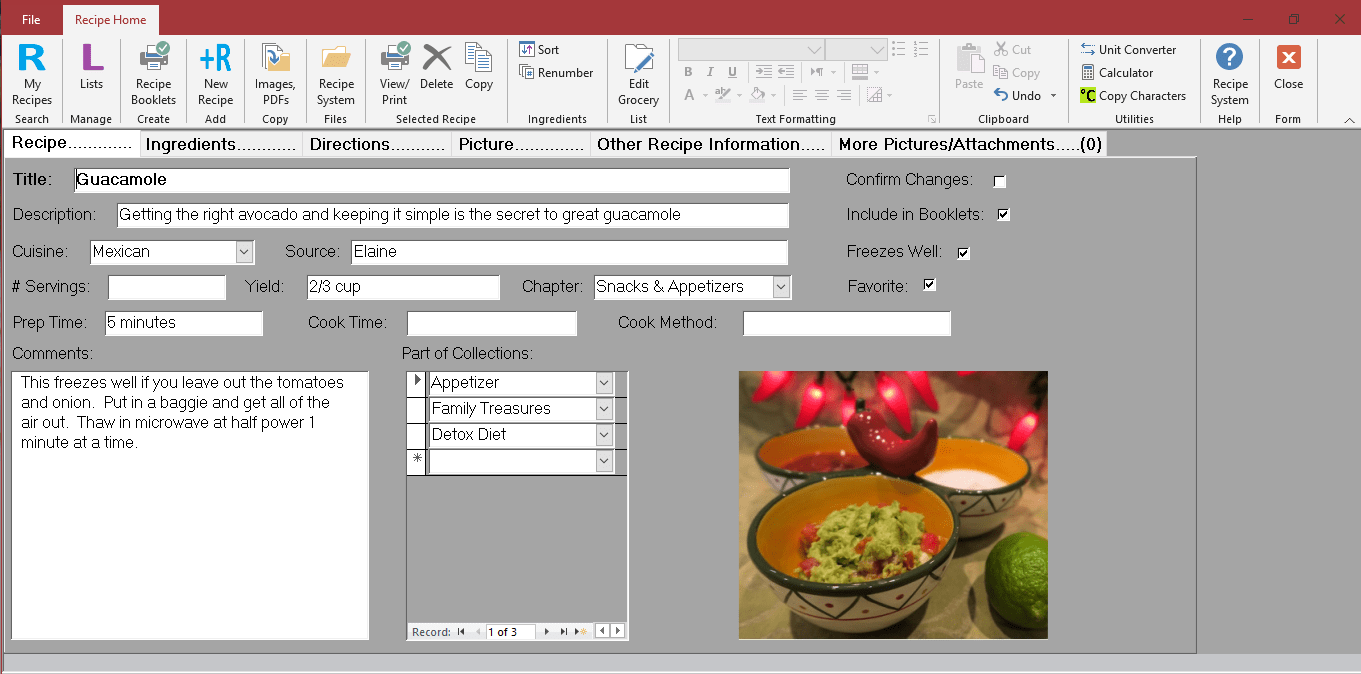The width and height of the screenshot is (1361, 674).
Task: Click the Renumber button for ingredients
Action: pyautogui.click(x=558, y=72)
